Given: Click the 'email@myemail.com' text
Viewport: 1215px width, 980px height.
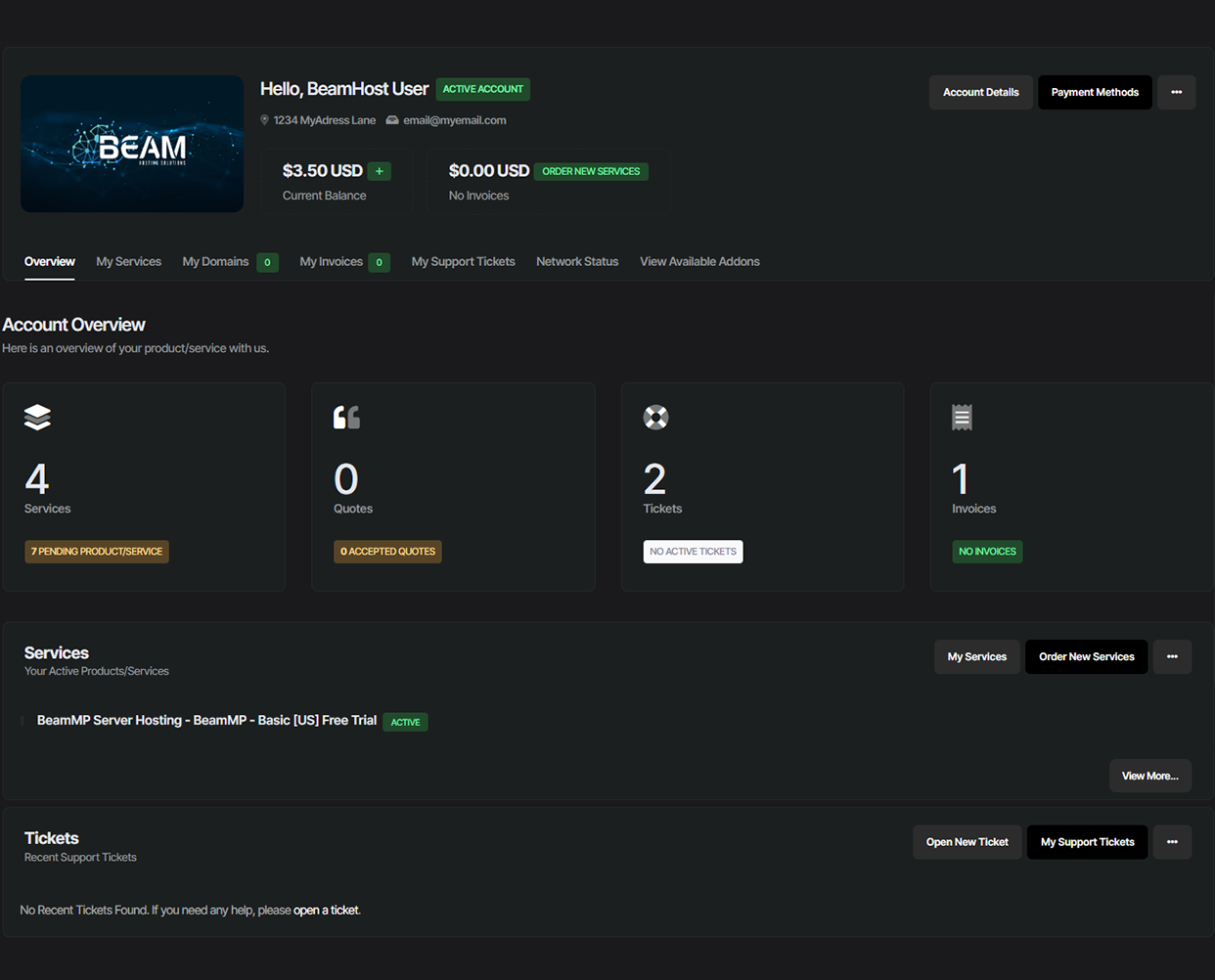Looking at the screenshot, I should pos(455,120).
